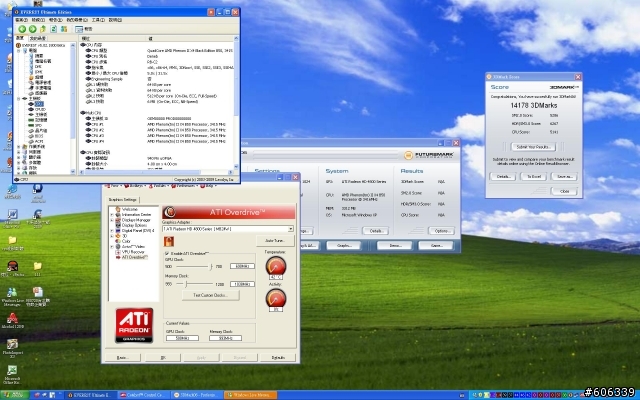The image size is (640, 400).
Task: Click the Options button in 3DMark06 Results panel
Action: 441,231
